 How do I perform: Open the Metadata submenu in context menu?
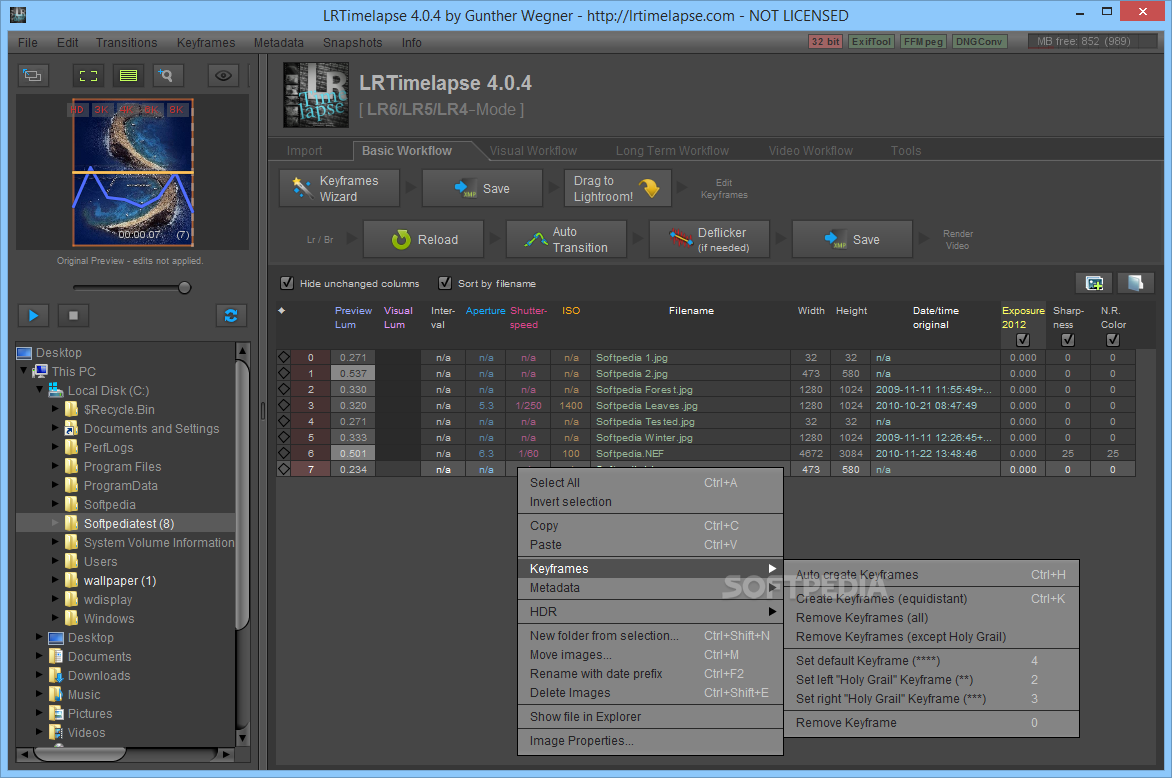click(x=650, y=588)
